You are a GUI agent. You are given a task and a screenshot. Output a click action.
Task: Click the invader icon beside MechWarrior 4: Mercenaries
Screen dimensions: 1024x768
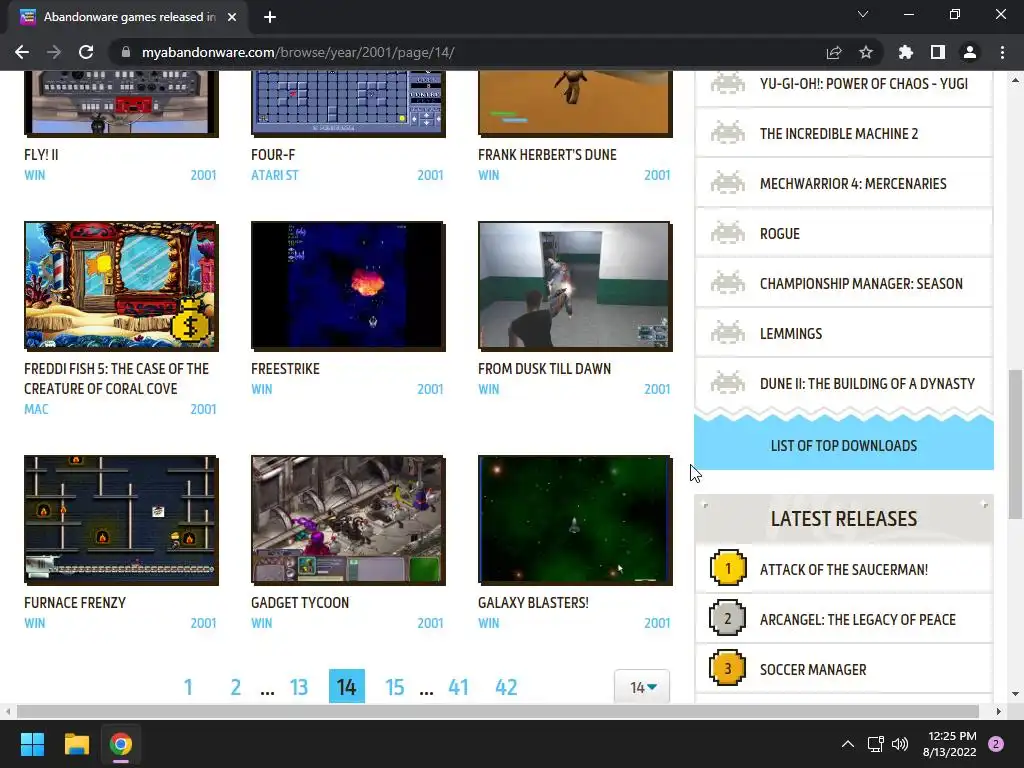728,183
